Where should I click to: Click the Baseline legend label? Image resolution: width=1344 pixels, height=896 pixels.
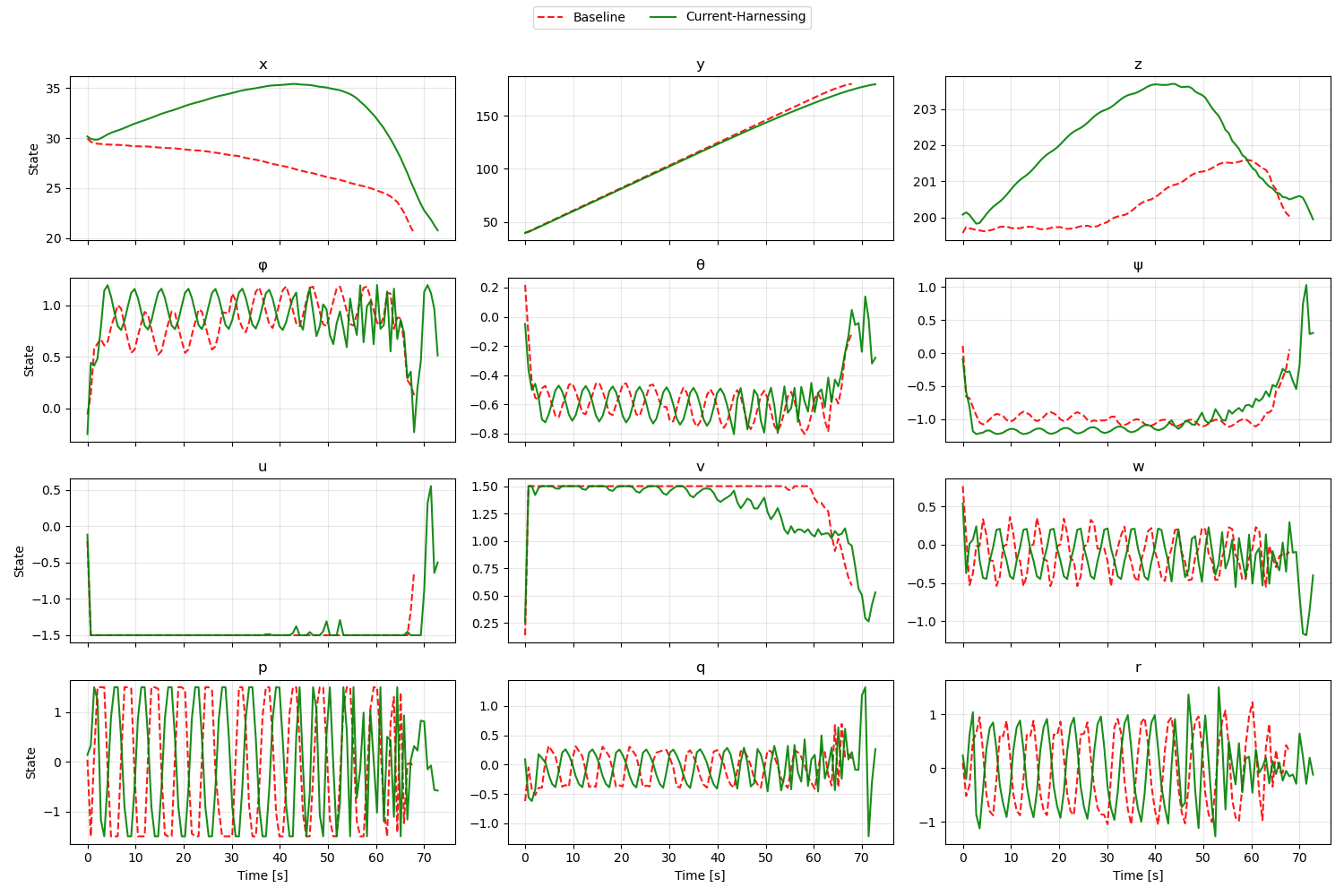(599, 17)
